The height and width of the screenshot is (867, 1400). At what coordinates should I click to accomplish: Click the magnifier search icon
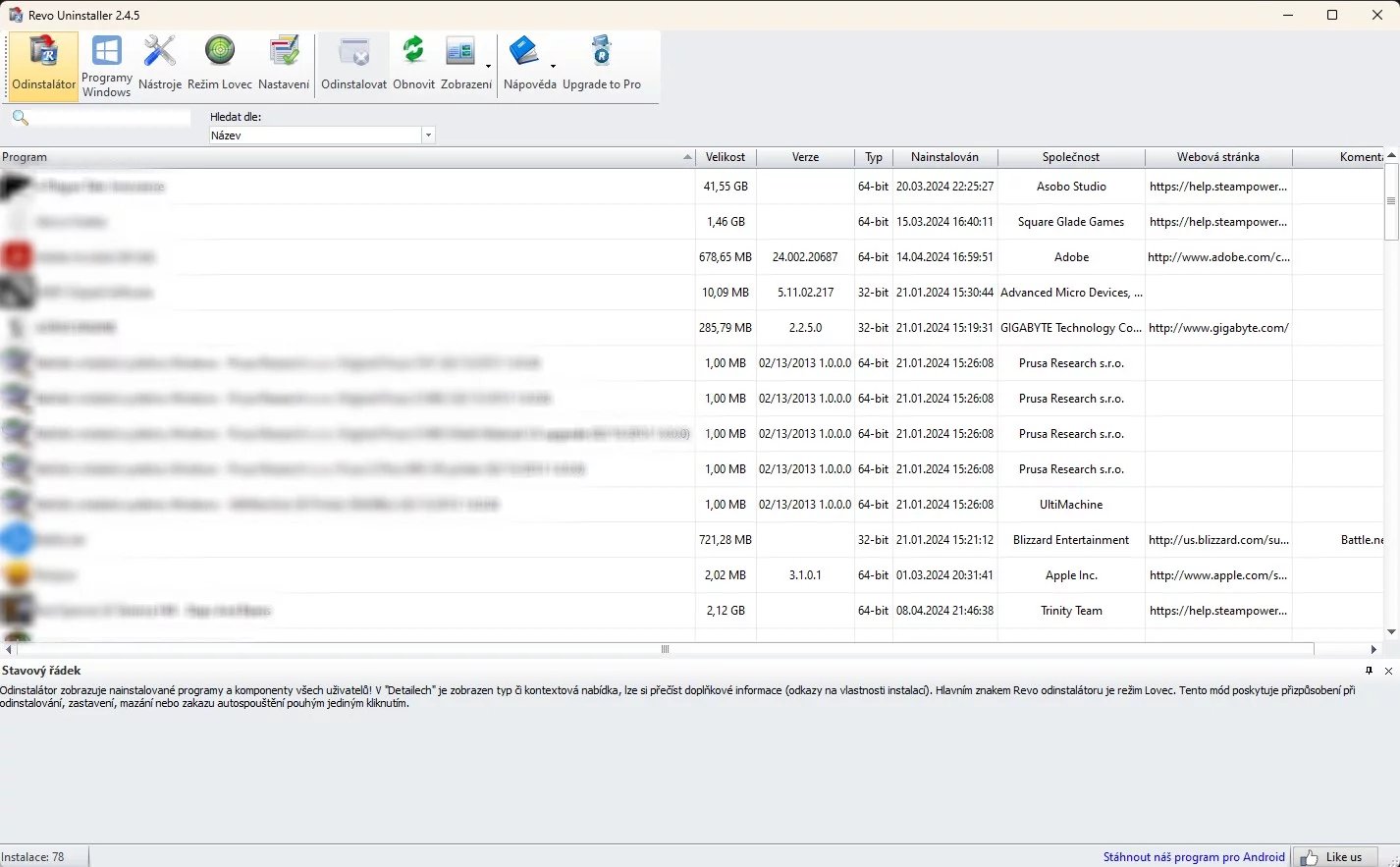pos(20,118)
